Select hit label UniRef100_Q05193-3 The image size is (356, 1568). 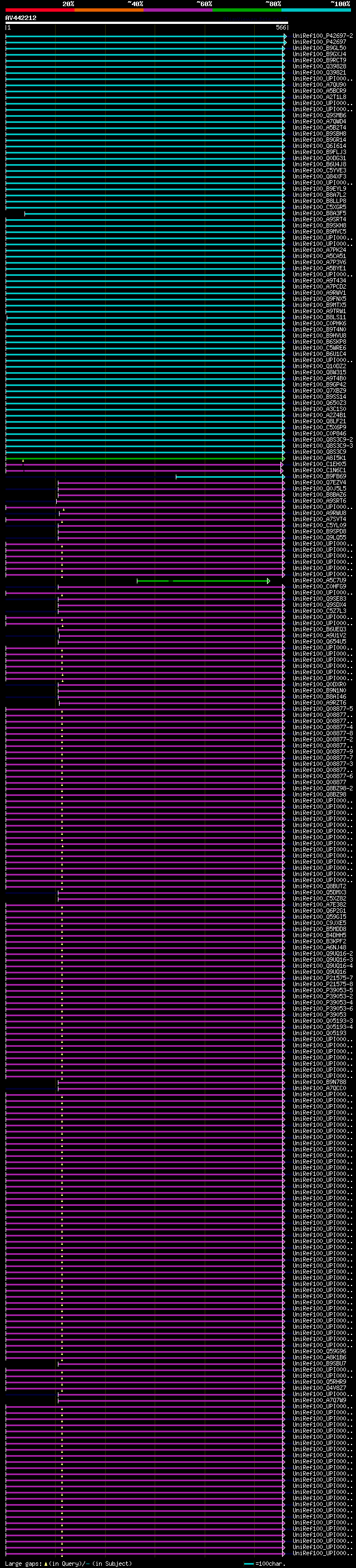[x=323, y=1021]
